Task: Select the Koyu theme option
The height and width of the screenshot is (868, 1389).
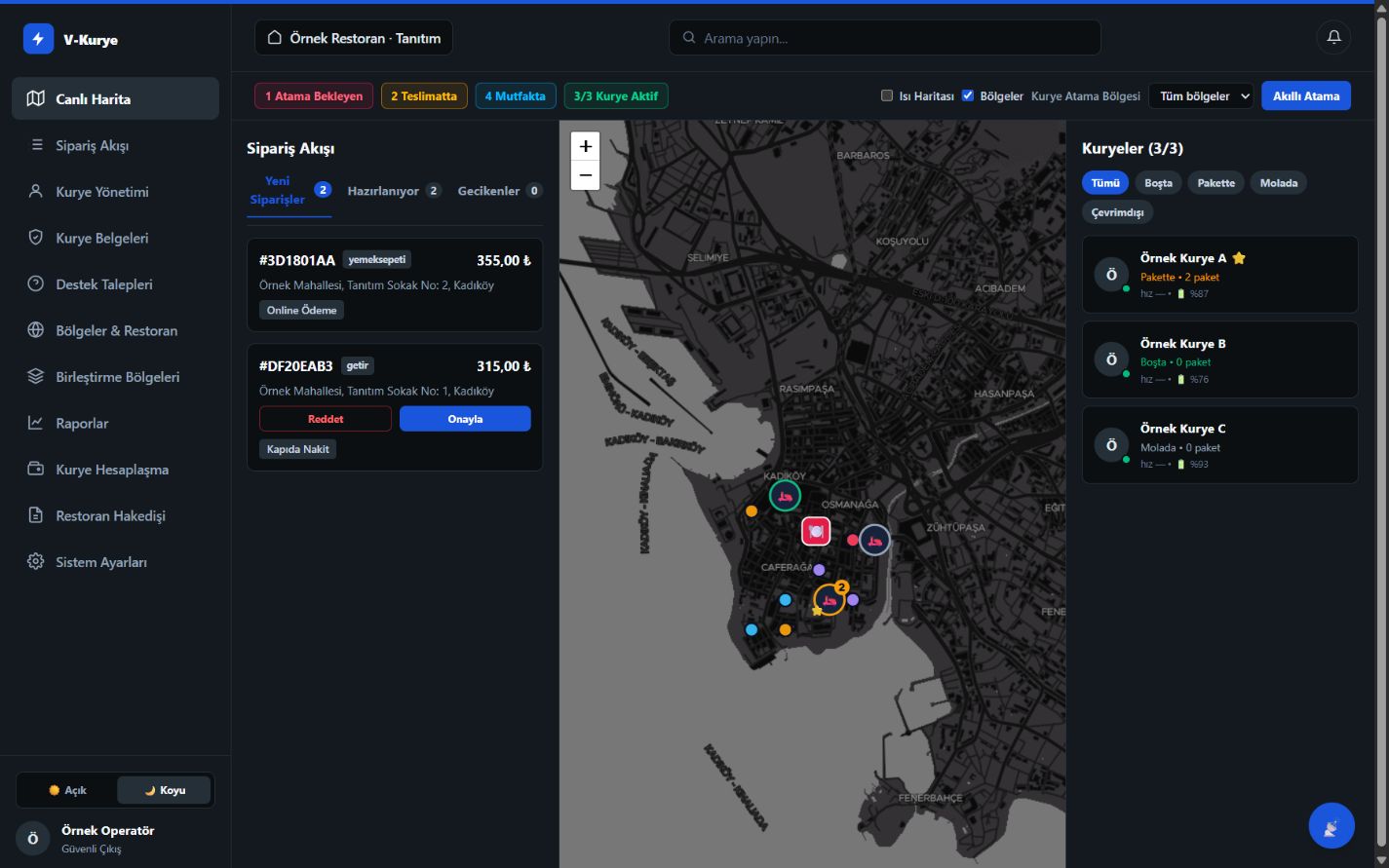Action: point(164,790)
